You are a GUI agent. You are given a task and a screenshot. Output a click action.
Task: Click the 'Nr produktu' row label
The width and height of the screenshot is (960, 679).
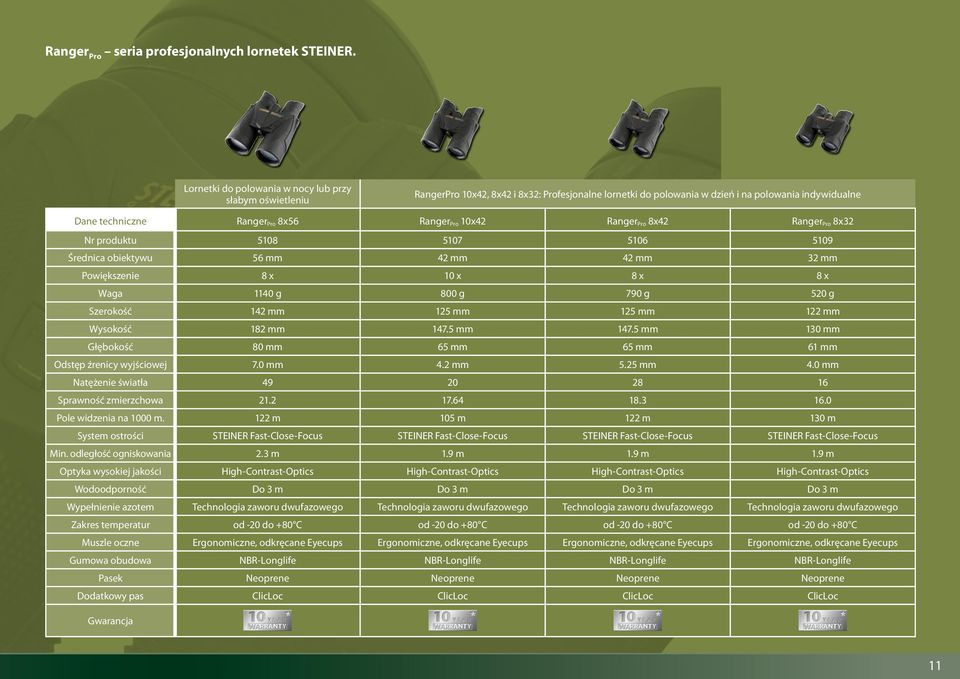[110, 240]
